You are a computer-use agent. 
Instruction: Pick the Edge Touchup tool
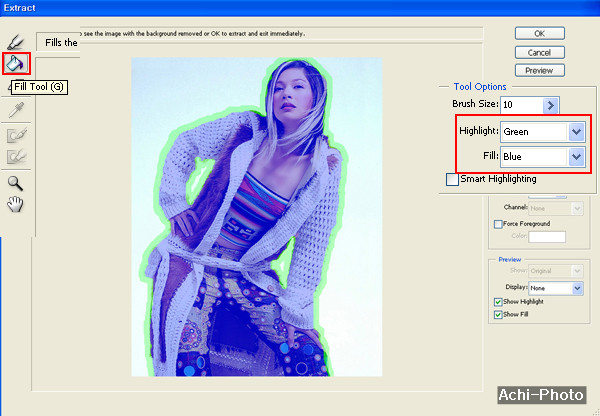coord(15,157)
